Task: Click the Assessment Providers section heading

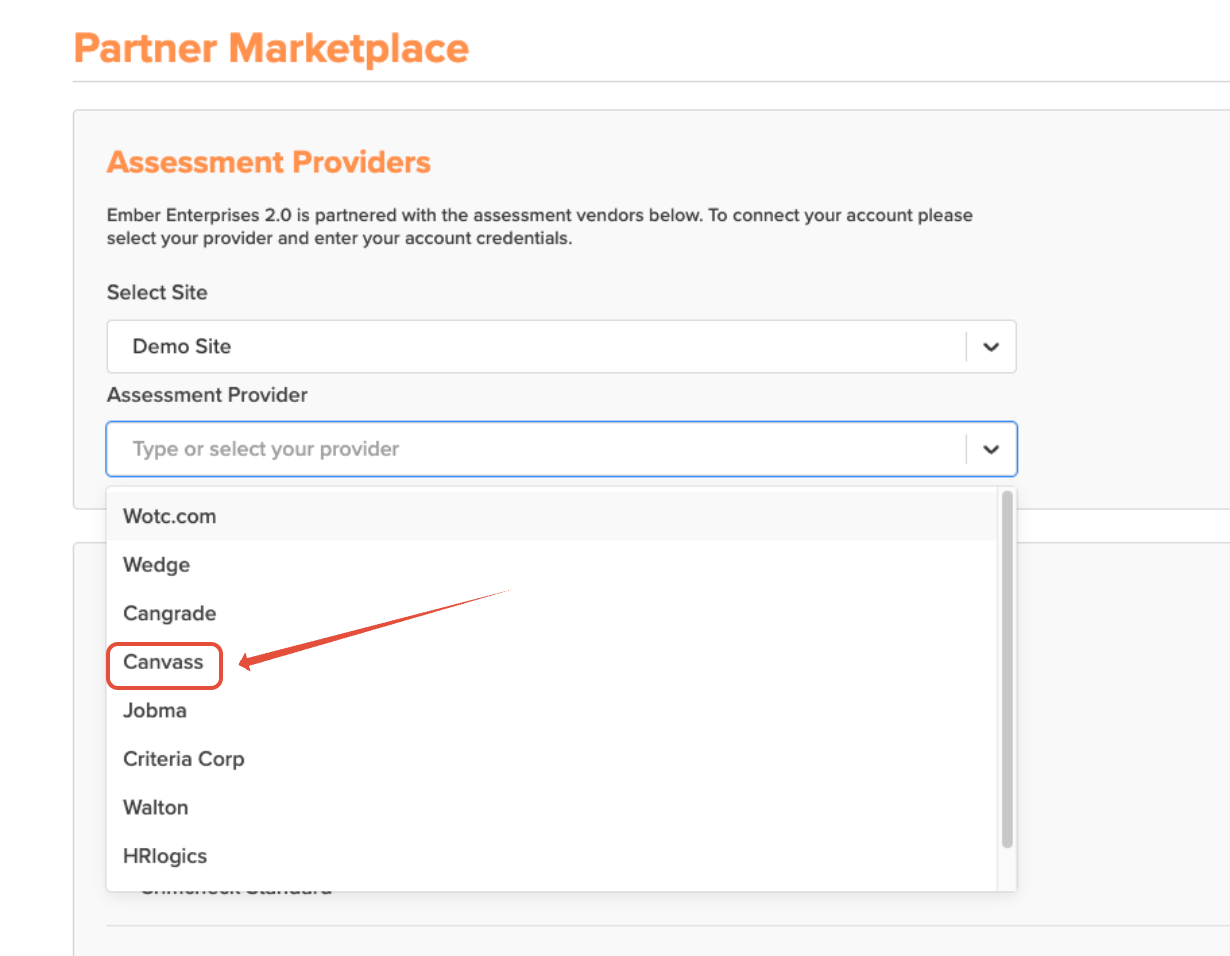Action: click(269, 162)
